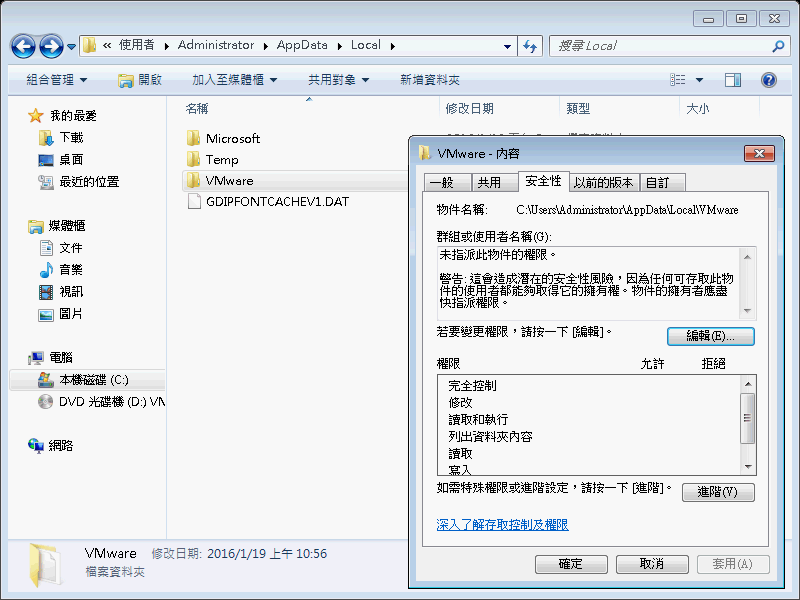This screenshot has height=600, width=800.
Task: Select 電腦 in the navigation pane
Action: [x=61, y=358]
